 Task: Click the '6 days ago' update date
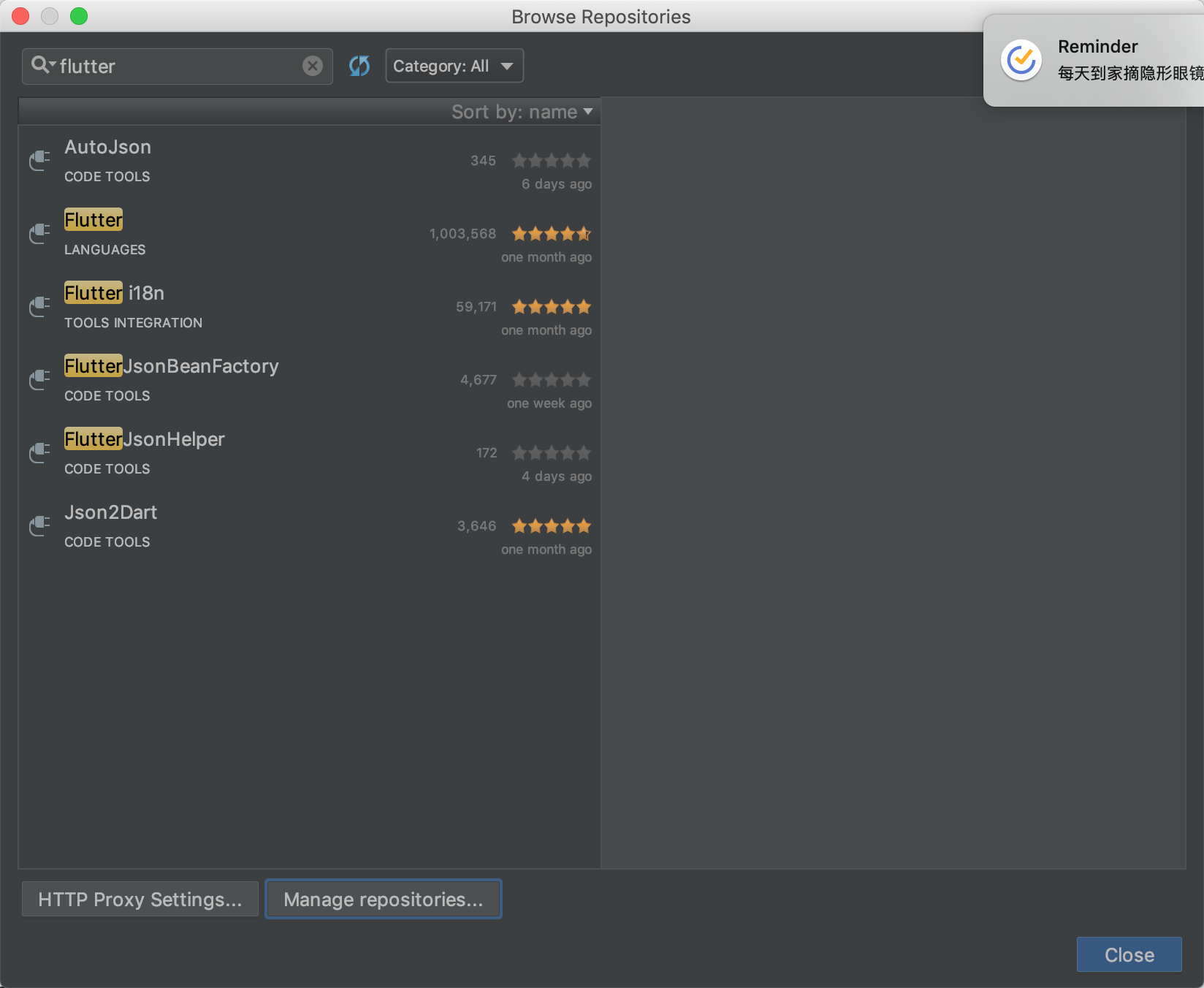coord(557,184)
